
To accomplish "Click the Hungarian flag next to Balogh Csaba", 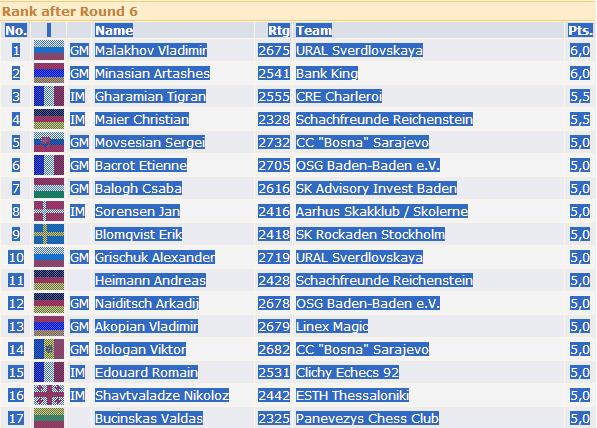I will tap(49, 188).
